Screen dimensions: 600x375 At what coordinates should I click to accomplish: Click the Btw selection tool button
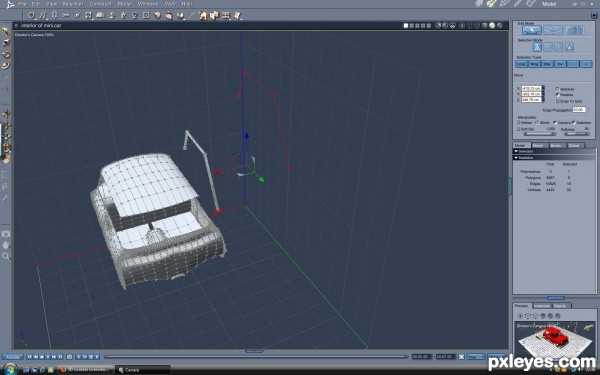click(x=547, y=64)
